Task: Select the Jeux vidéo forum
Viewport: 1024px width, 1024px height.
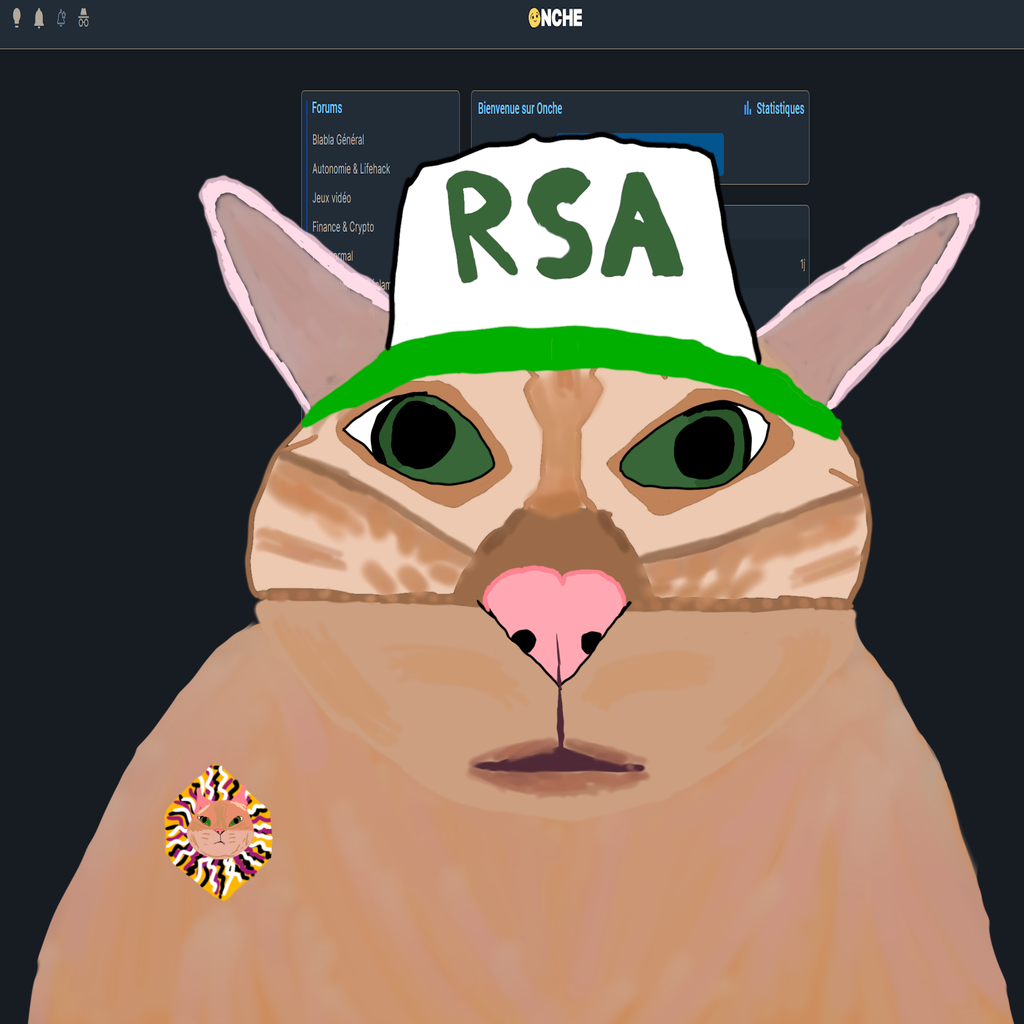Action: [331, 198]
